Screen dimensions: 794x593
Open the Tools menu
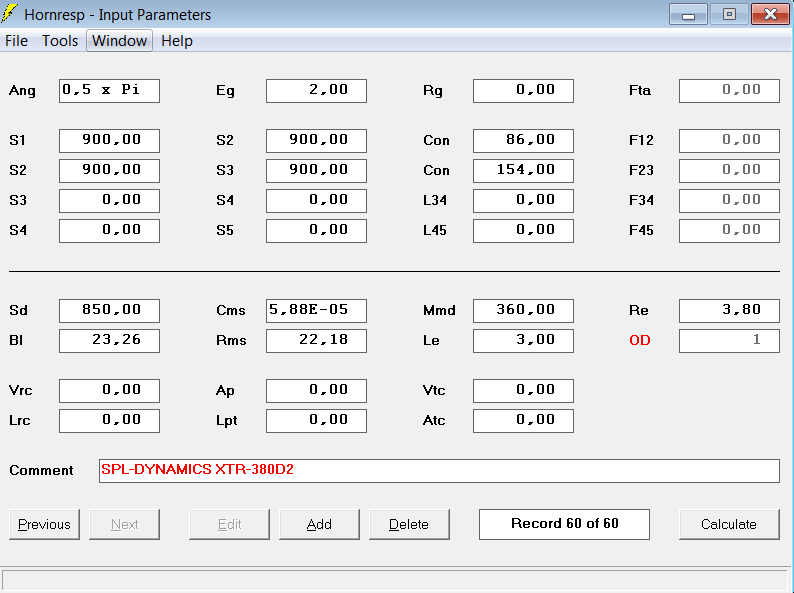60,41
